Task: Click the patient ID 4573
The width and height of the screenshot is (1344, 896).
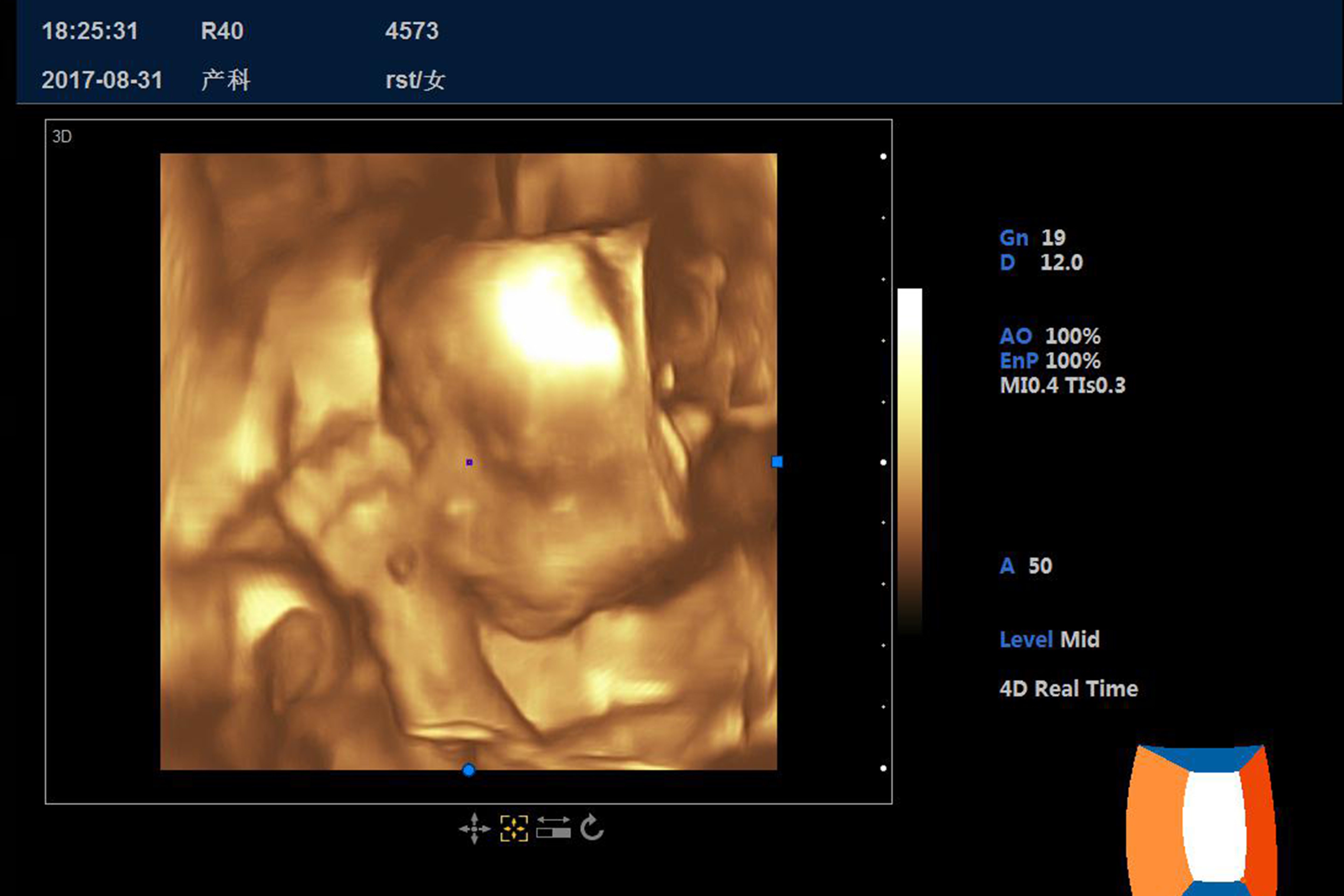Action: tap(412, 31)
